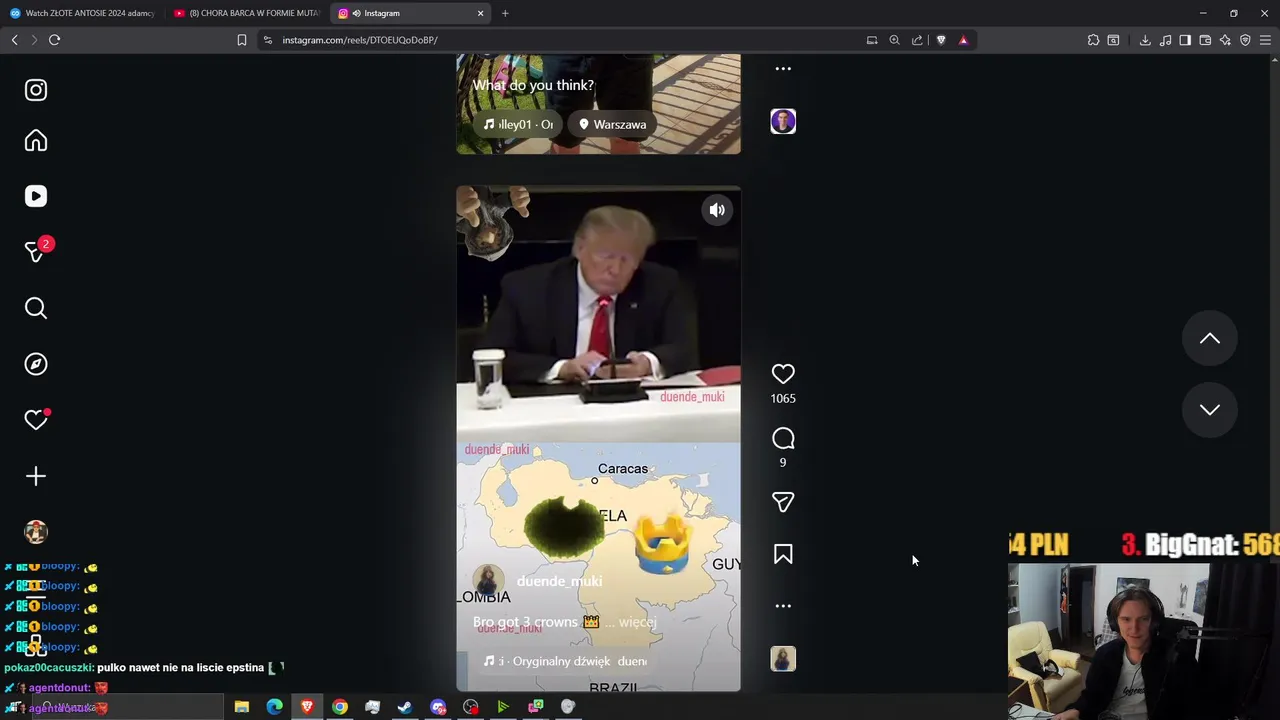Toggle the browser sidebar panel
Image resolution: width=1280 pixels, height=720 pixels.
tap(1185, 40)
